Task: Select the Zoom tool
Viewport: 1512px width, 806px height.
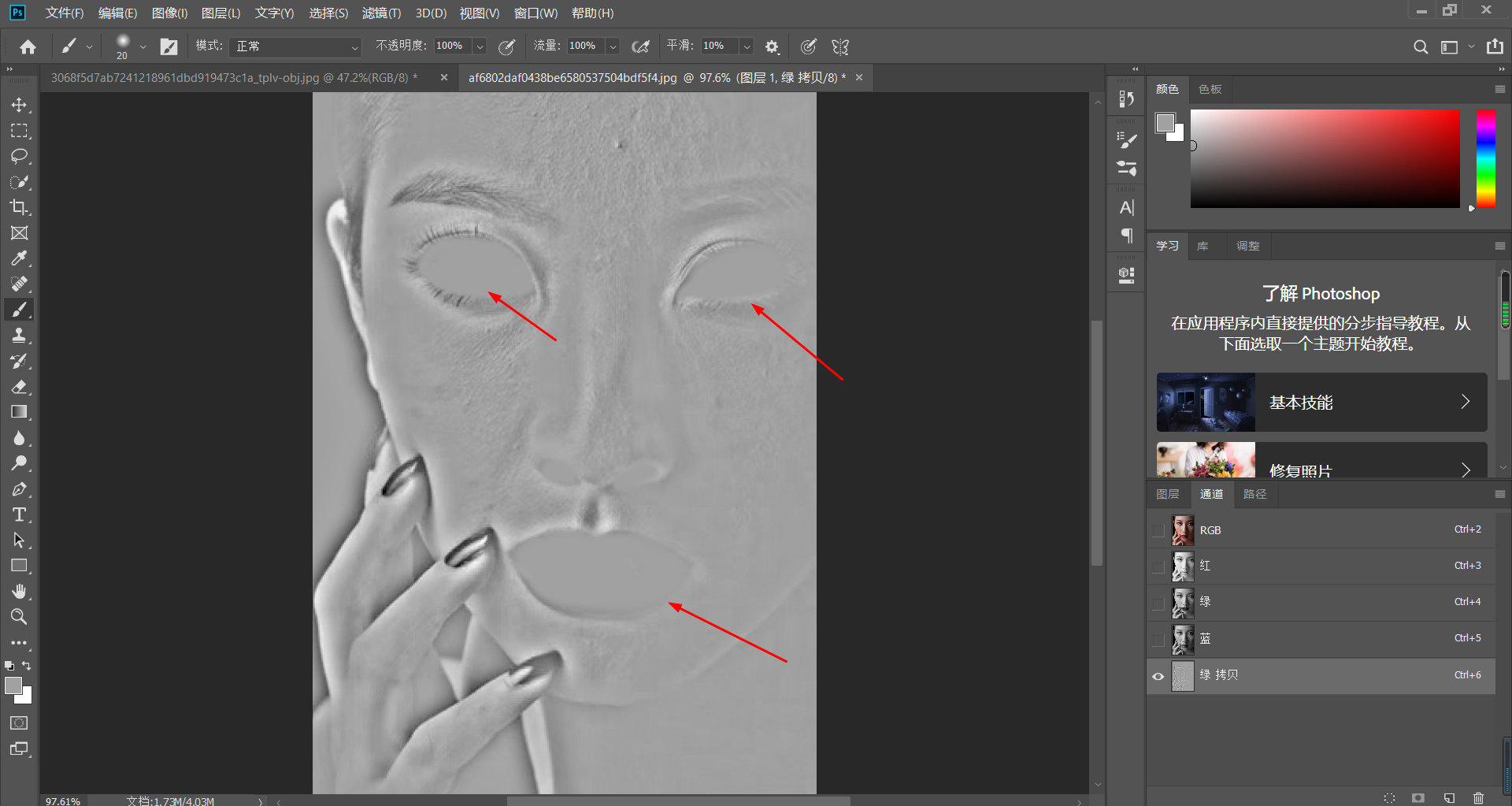Action: (19, 616)
